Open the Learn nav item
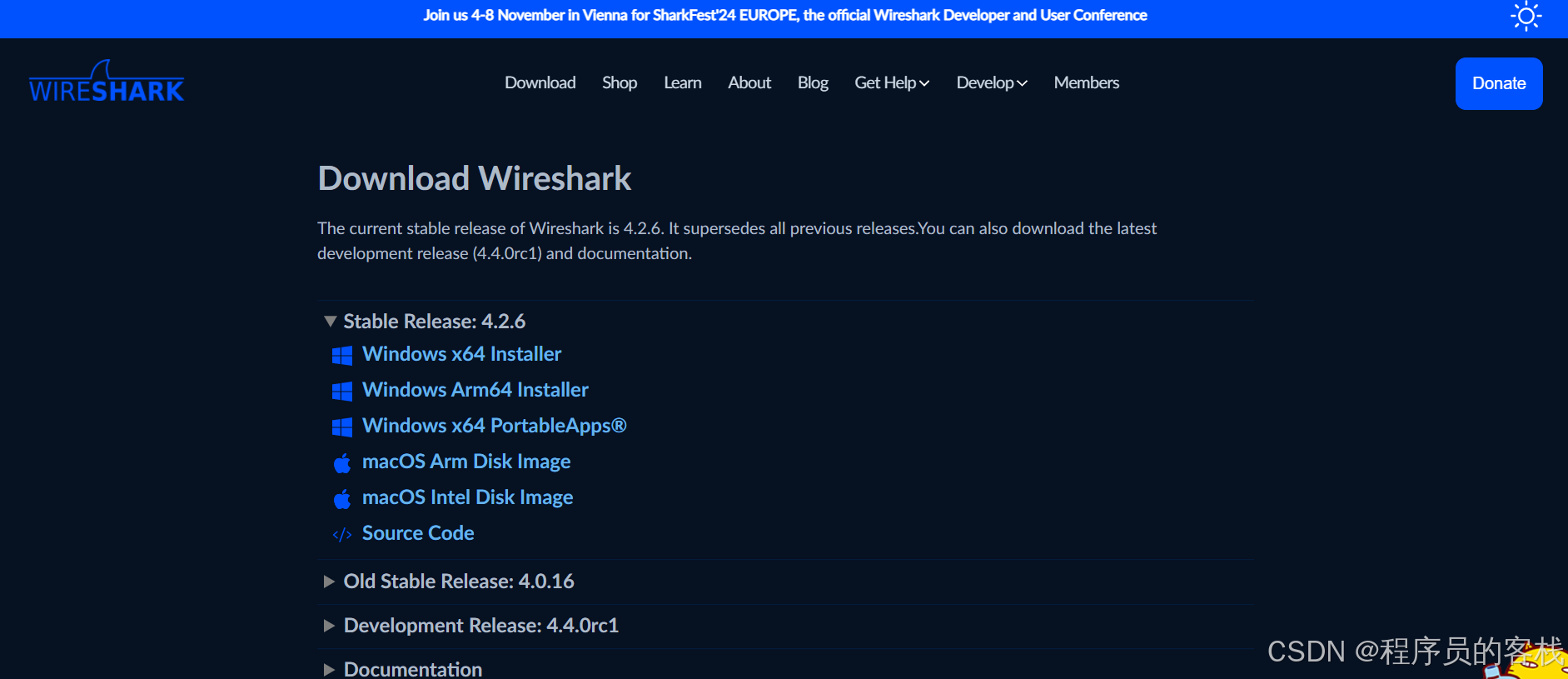This screenshot has height=679, width=1568. click(683, 82)
